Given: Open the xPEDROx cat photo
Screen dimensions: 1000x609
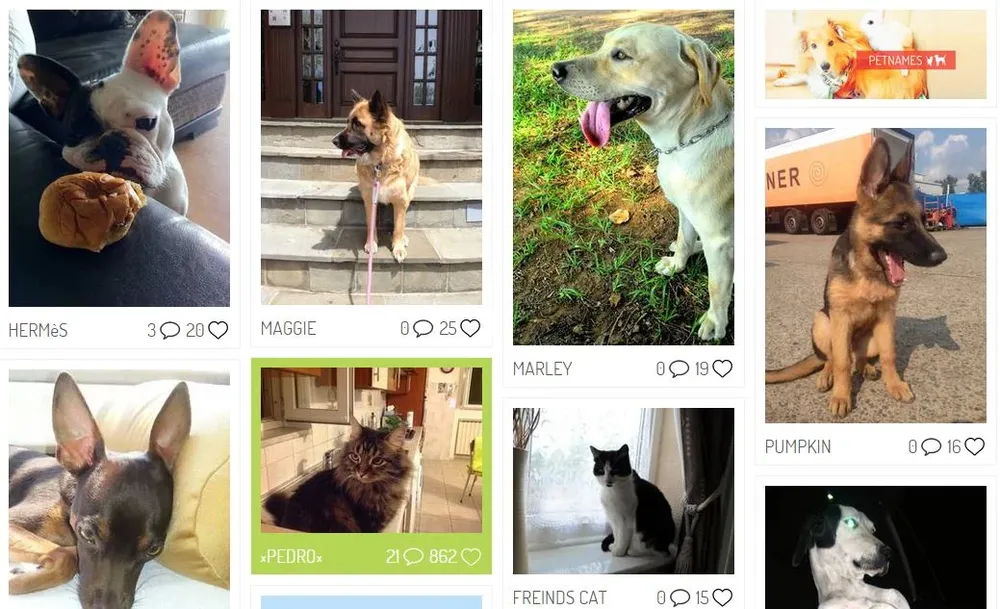Looking at the screenshot, I should point(371,450).
